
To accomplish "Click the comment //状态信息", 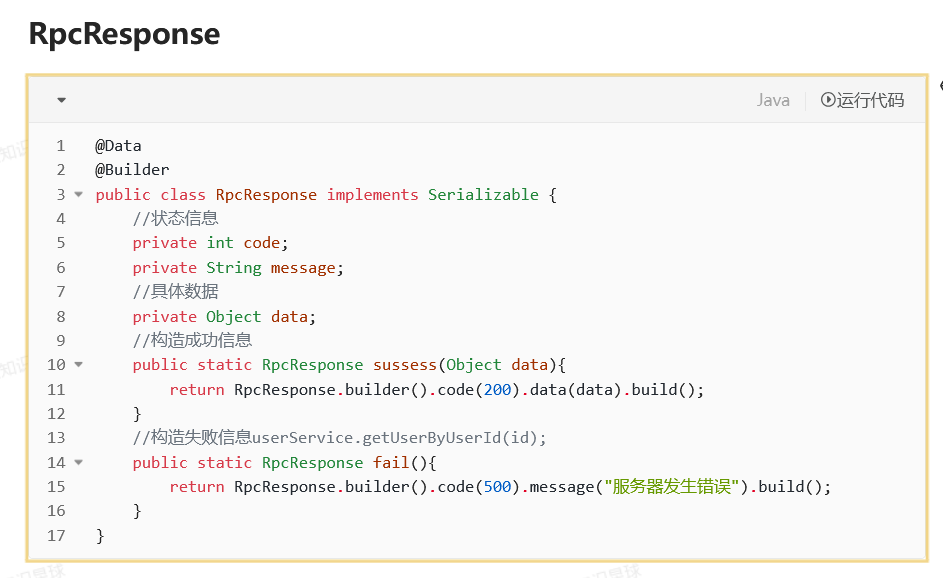I will [x=175, y=219].
